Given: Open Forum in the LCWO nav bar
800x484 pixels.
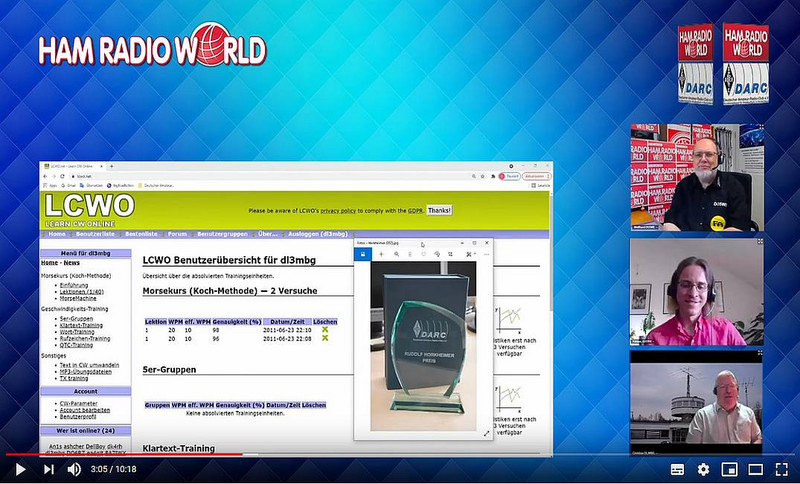Looking at the screenshot, I should (178, 234).
